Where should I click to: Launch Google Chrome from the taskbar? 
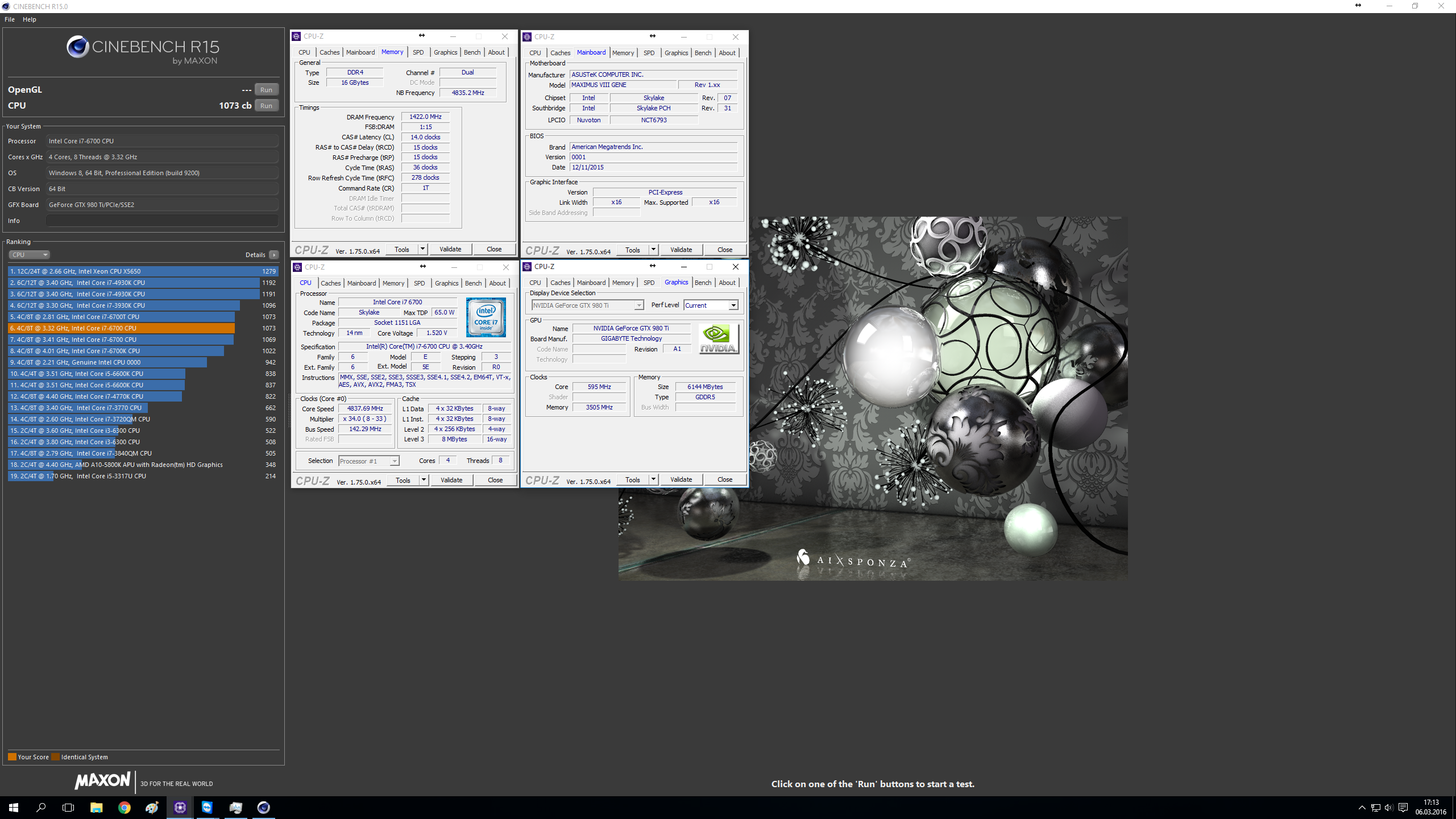click(124, 808)
